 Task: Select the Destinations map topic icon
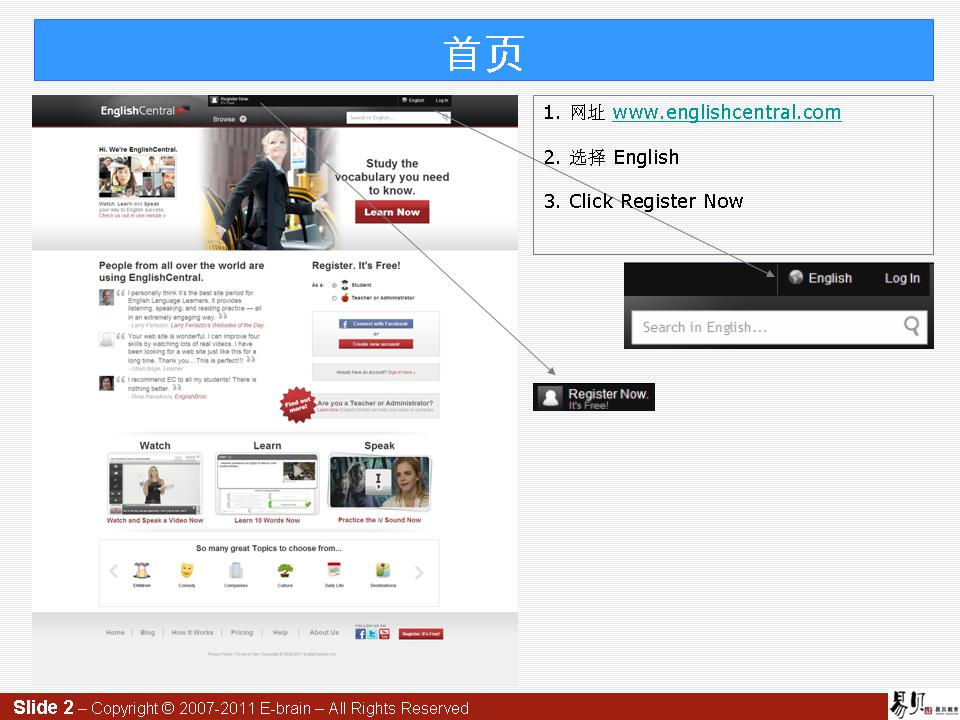coord(383,570)
